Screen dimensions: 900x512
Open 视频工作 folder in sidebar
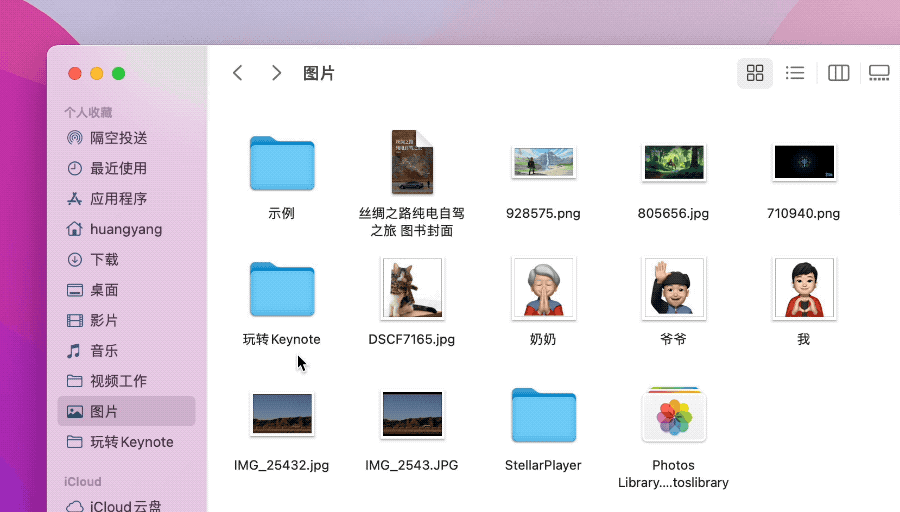point(126,381)
